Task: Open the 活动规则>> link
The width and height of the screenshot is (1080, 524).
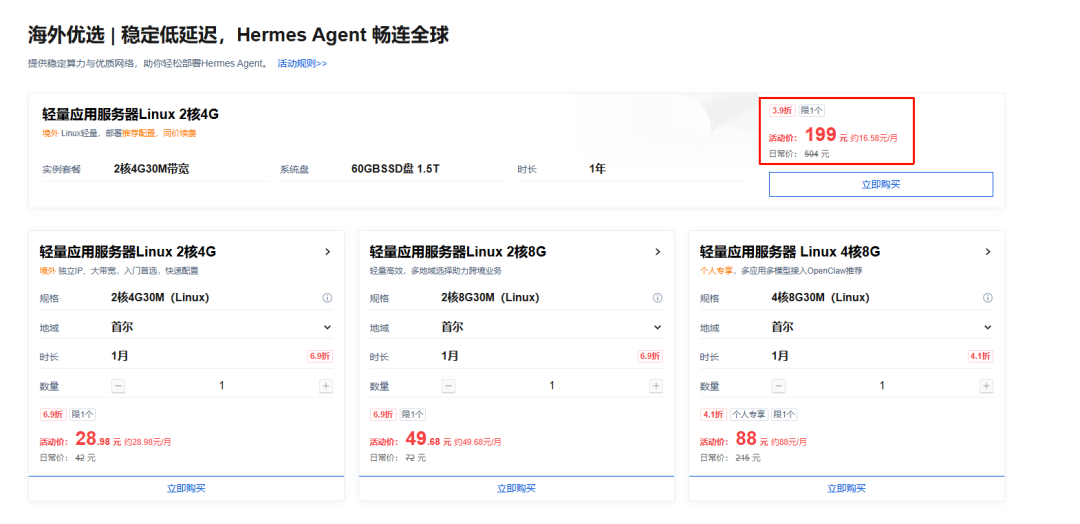Action: 302,63
